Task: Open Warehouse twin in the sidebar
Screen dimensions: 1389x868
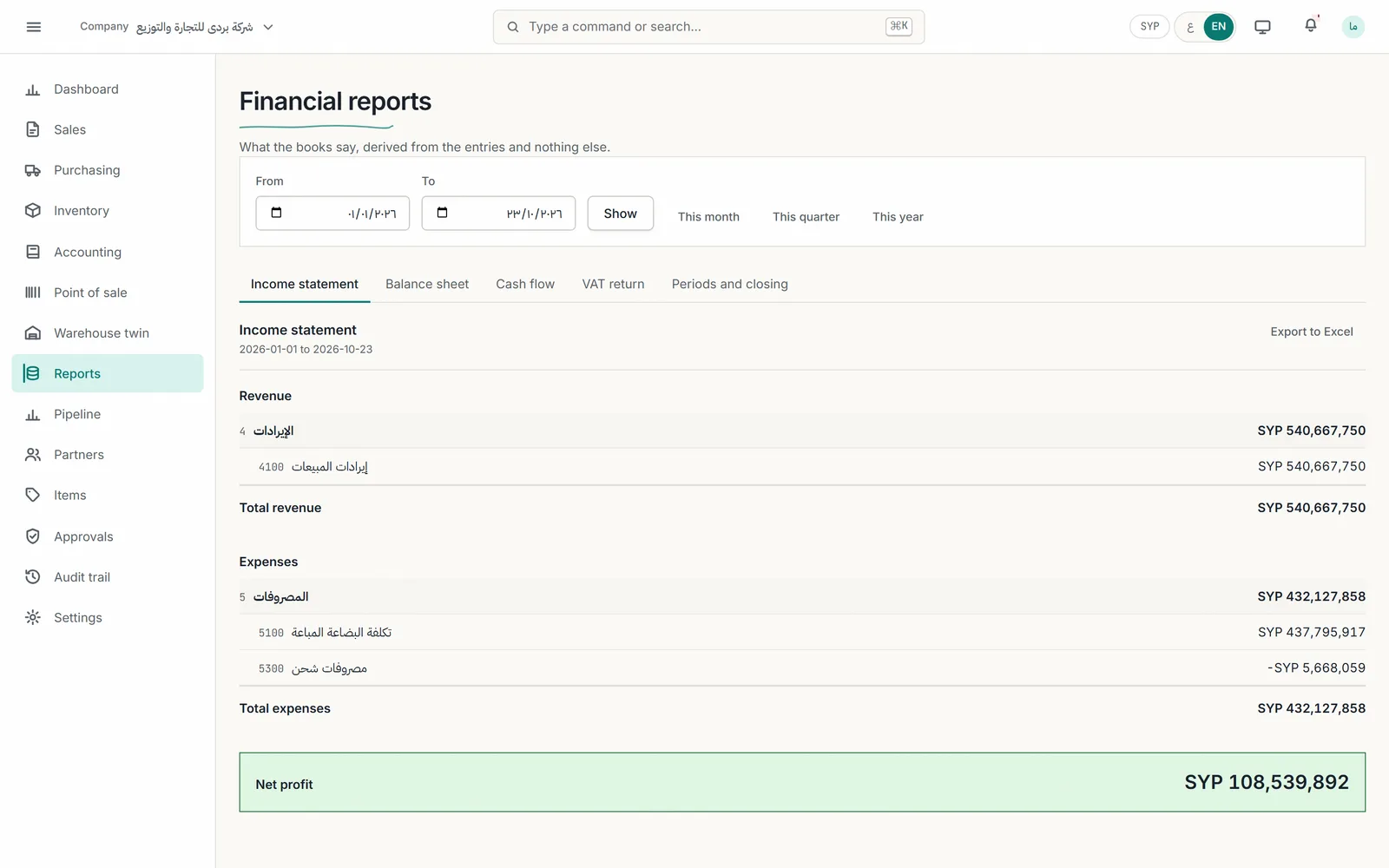Action: 108,333
